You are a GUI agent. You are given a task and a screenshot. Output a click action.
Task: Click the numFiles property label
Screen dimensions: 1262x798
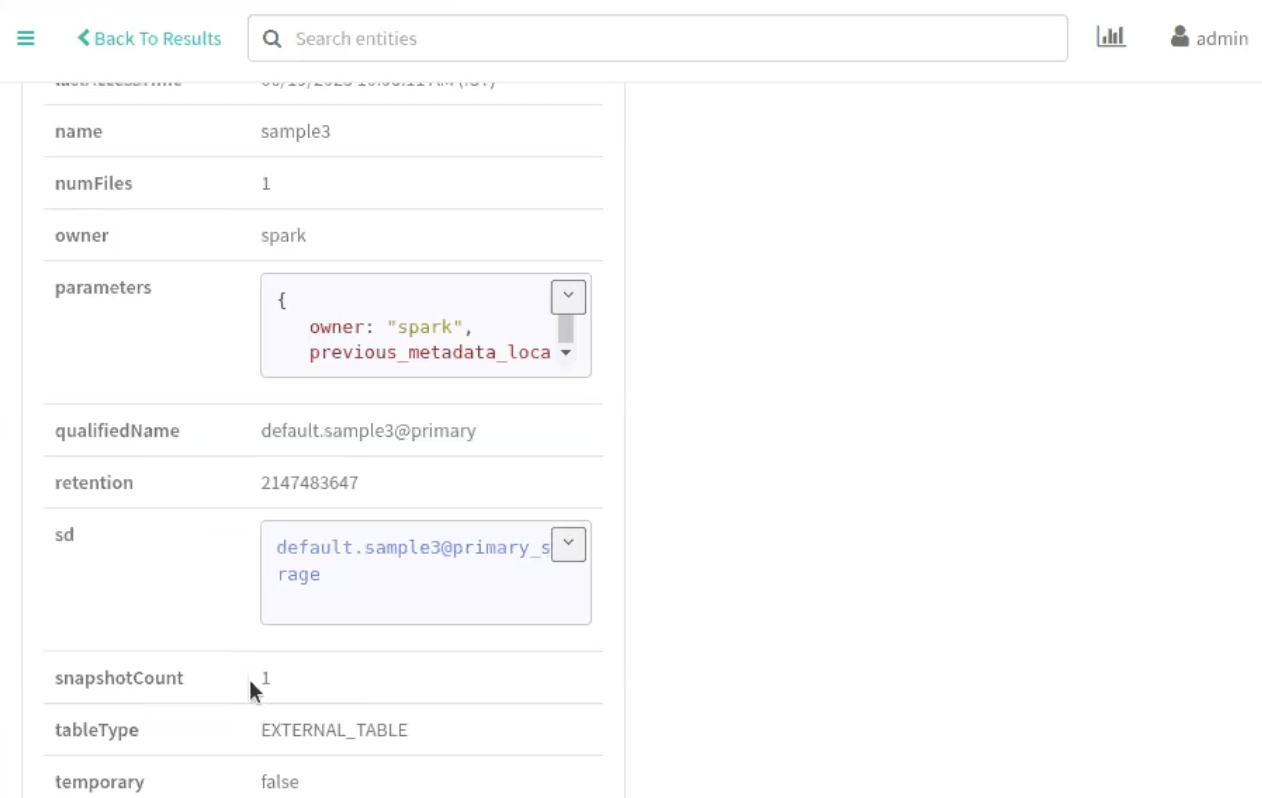[x=93, y=183]
